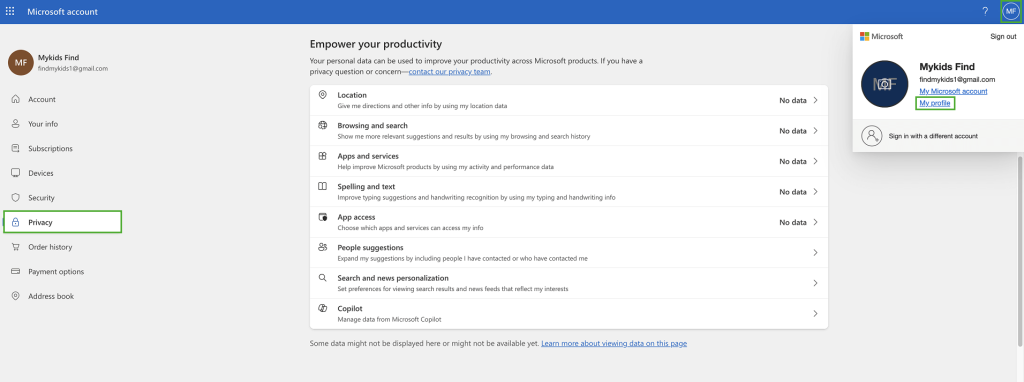Expand the People suggestions chevron
Screen dimensions: 1024x382
[815, 253]
